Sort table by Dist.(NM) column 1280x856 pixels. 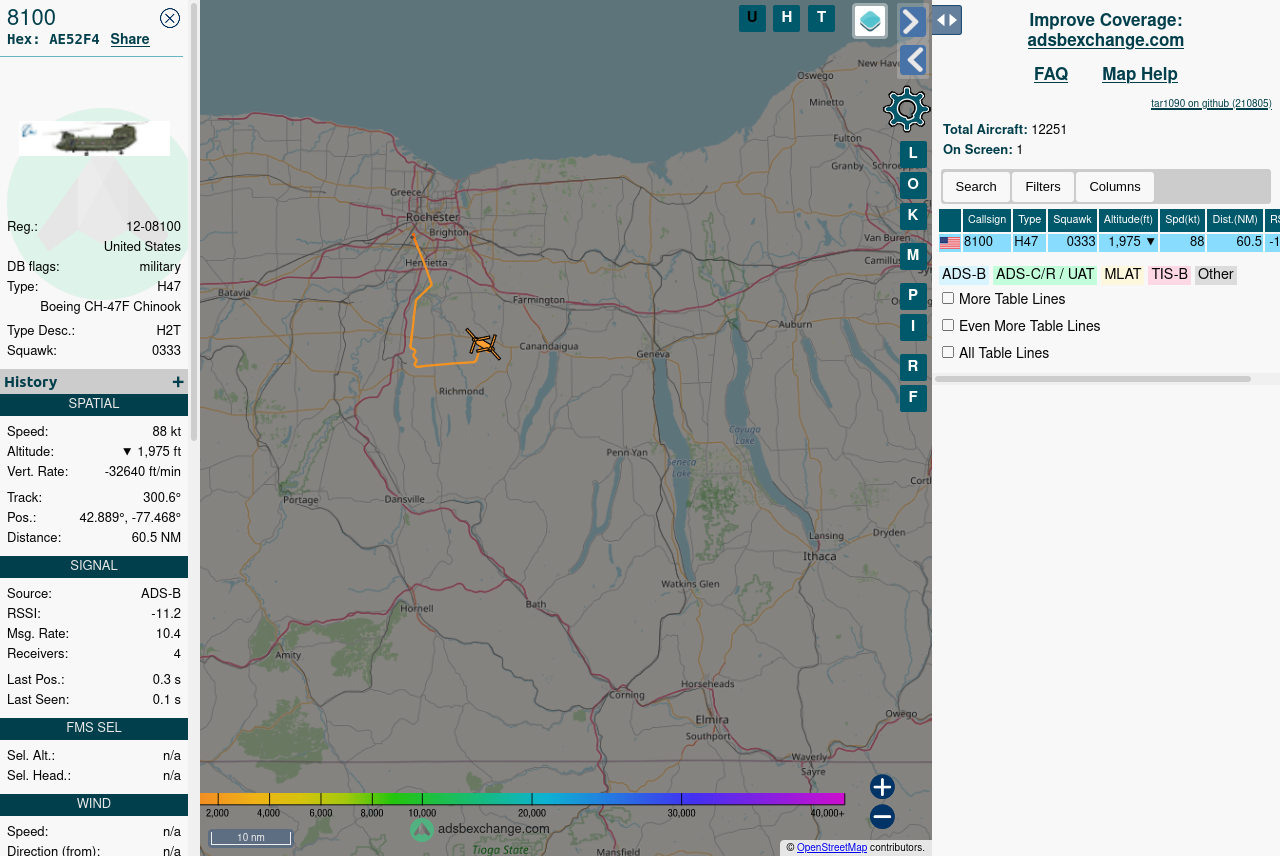pos(1235,220)
